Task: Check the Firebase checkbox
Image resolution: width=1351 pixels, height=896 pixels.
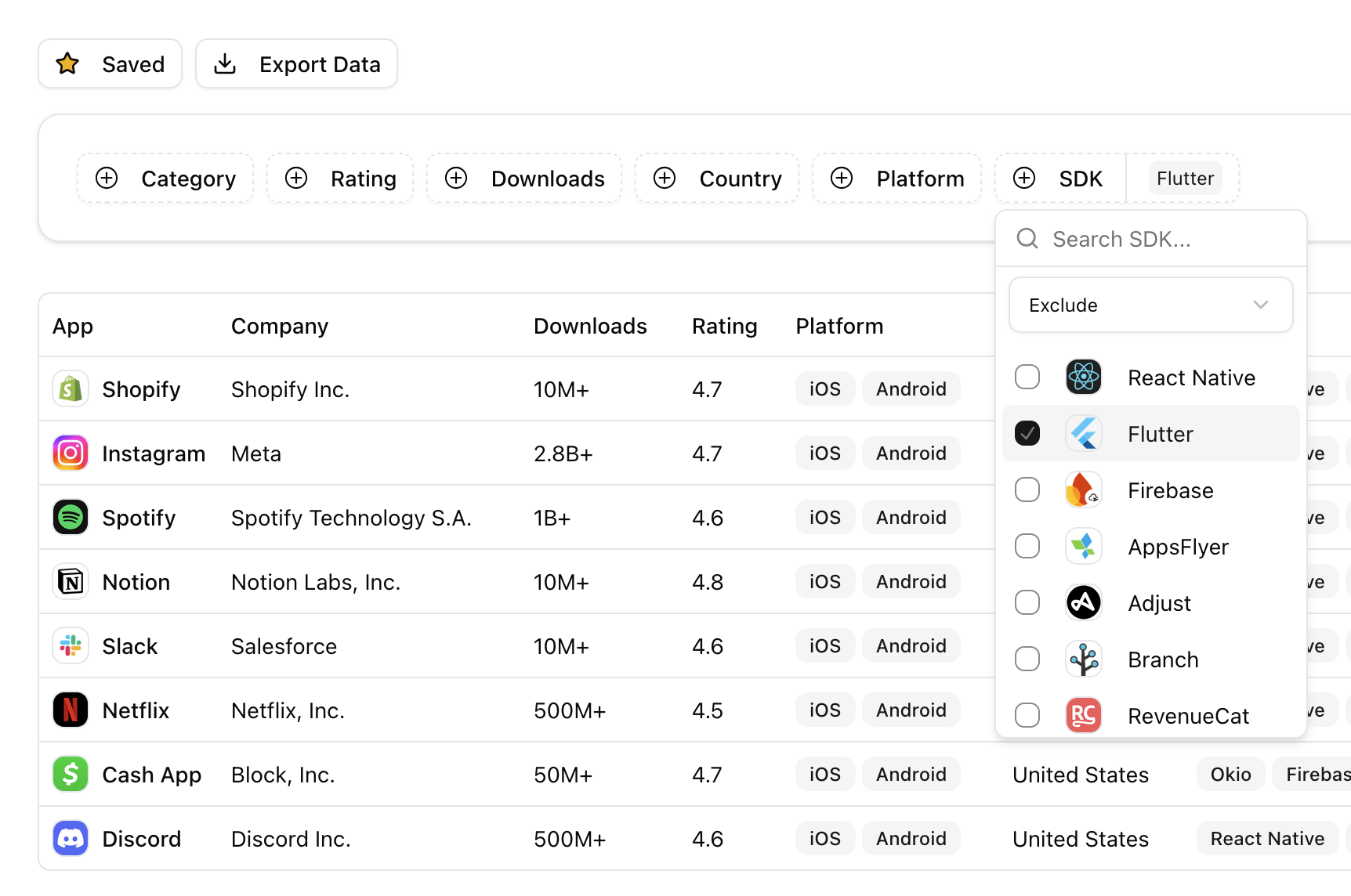Action: click(1027, 490)
